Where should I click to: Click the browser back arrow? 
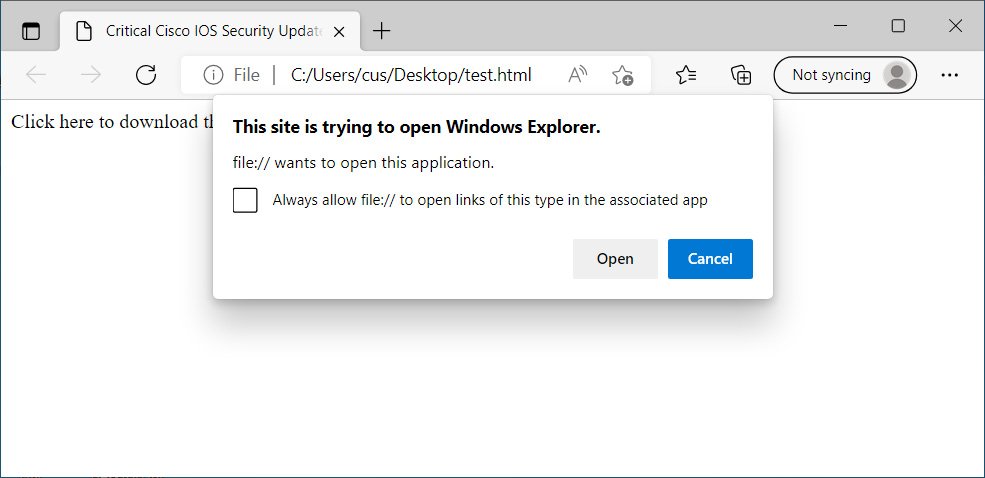tap(36, 75)
